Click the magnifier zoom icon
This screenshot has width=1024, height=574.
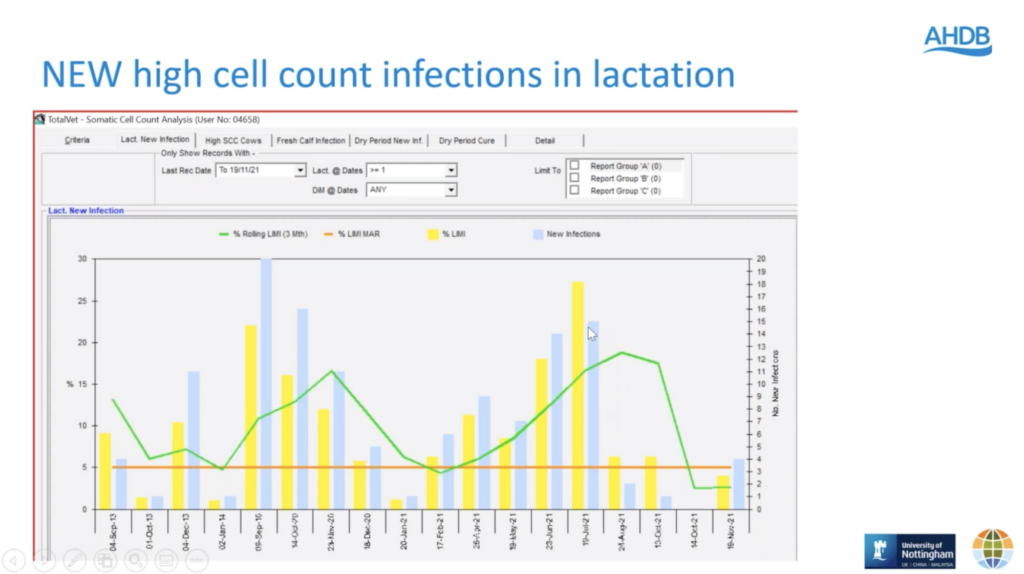tap(137, 561)
